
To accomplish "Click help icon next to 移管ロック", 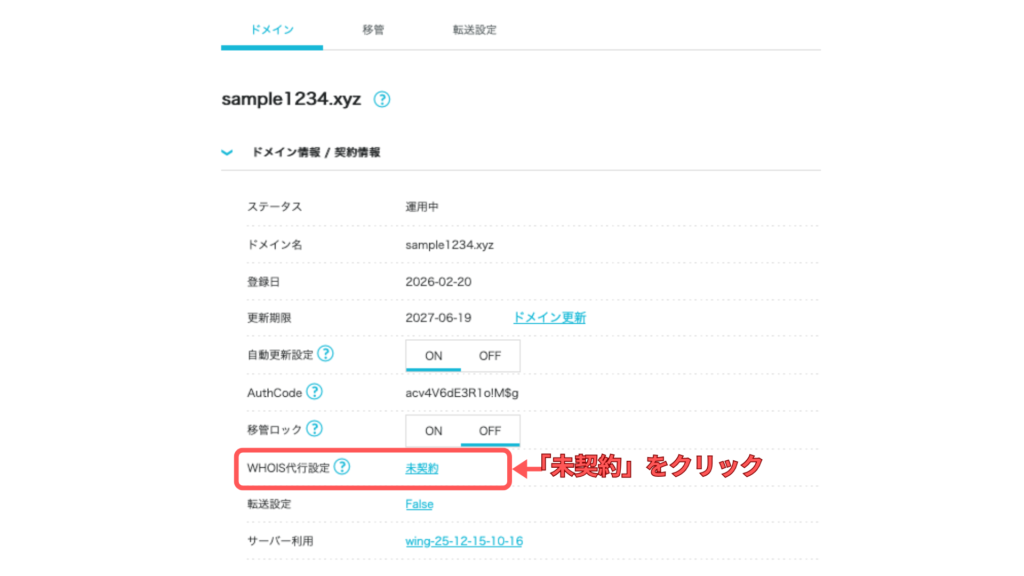I will click(x=314, y=429).
